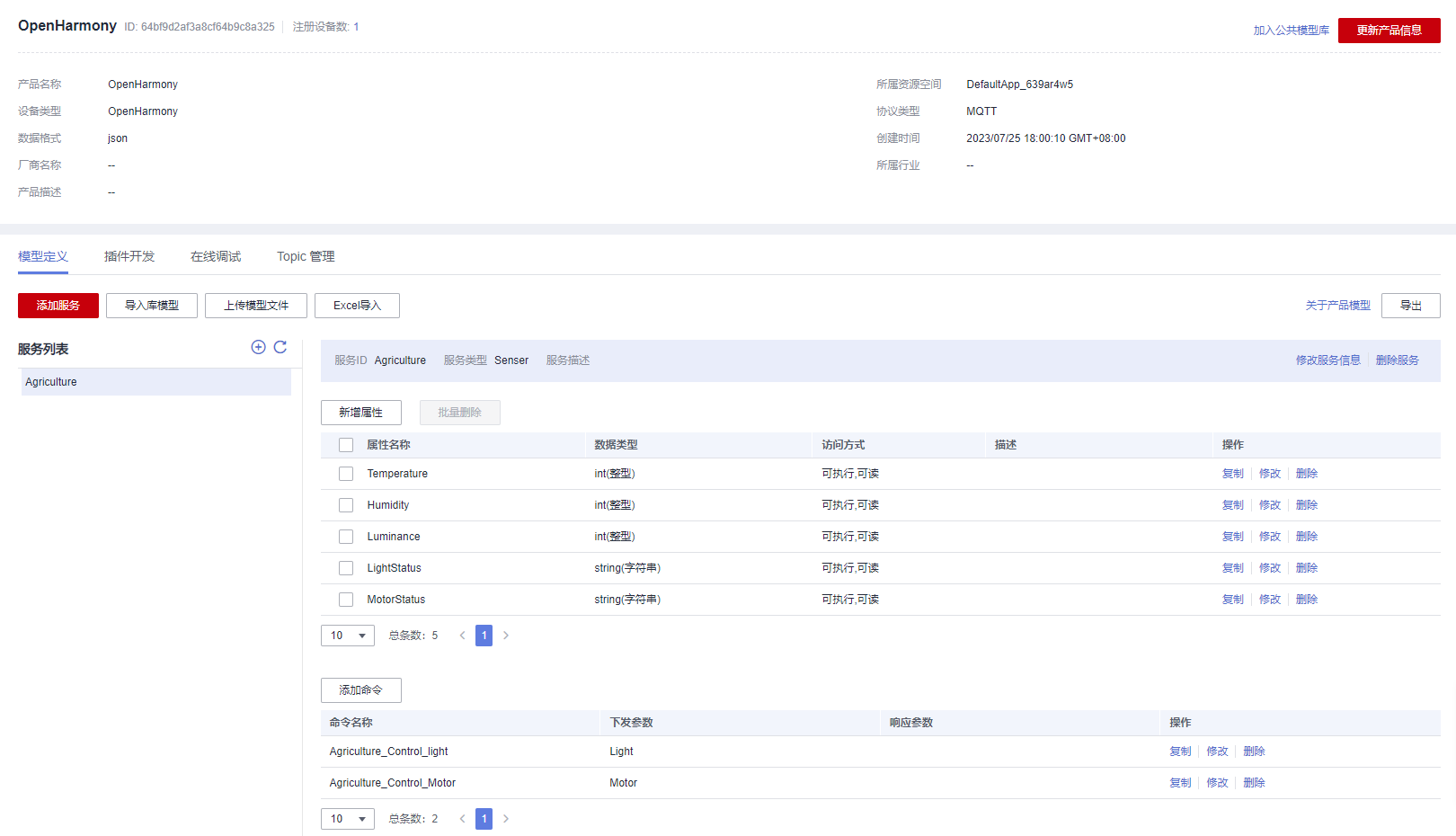Viewport: 1456px width, 836px height.
Task: Open properties page size dropdown
Action: pyautogui.click(x=348, y=636)
